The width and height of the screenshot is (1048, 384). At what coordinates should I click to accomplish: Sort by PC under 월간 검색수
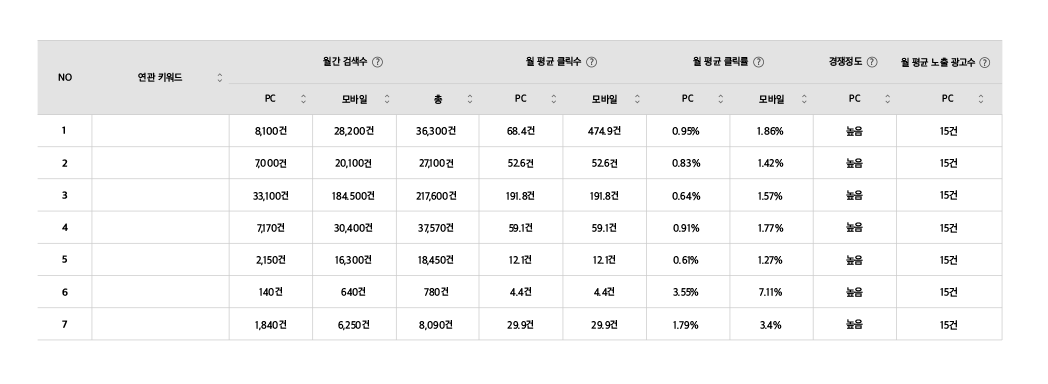303,100
